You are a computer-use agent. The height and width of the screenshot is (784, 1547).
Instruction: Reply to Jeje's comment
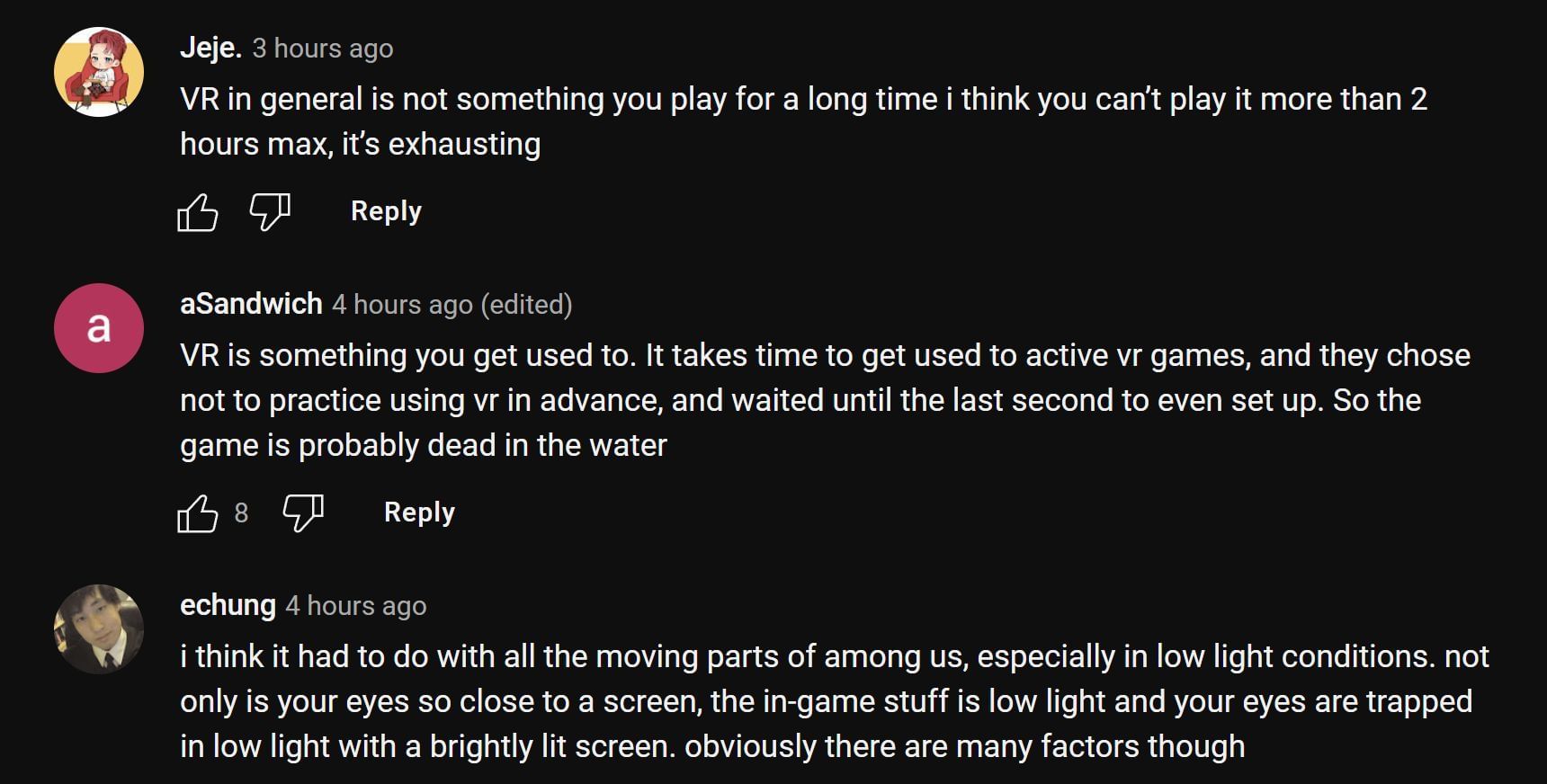click(386, 211)
